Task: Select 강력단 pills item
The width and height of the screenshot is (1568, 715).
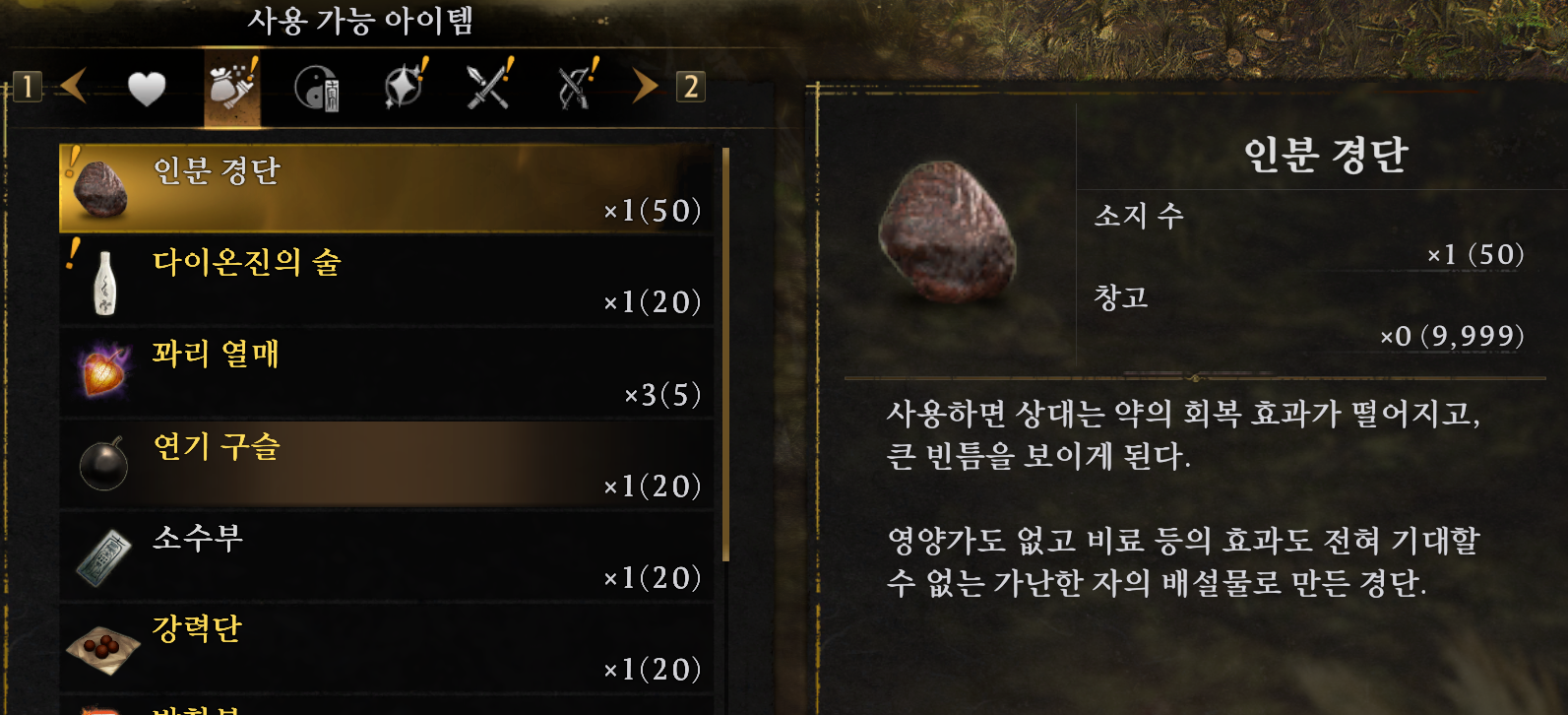Action: click(x=388, y=647)
